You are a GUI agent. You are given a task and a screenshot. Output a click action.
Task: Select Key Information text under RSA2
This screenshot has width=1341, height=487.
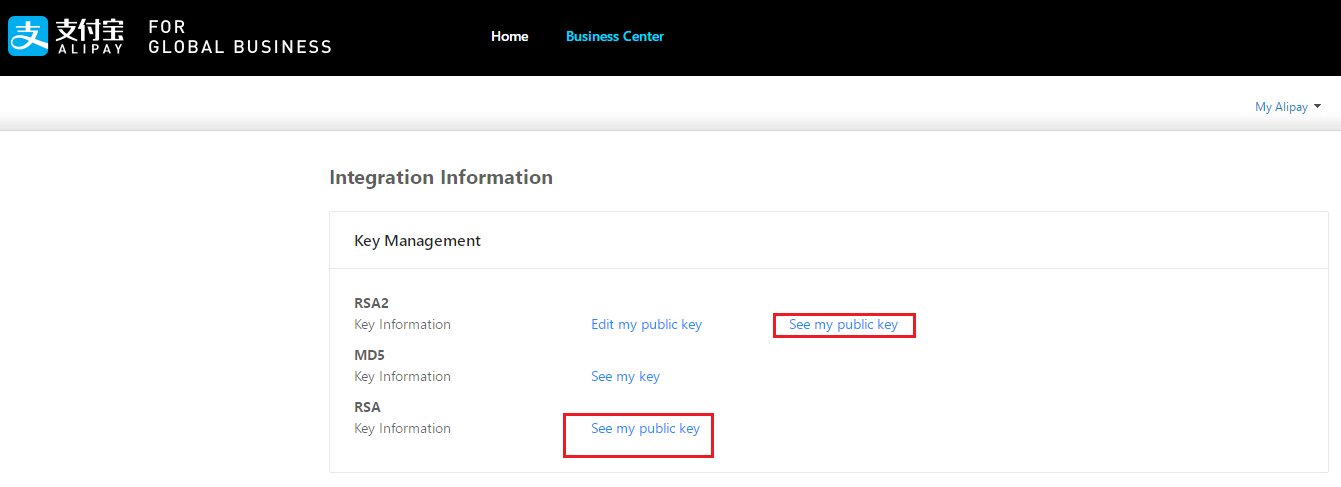[402, 325]
